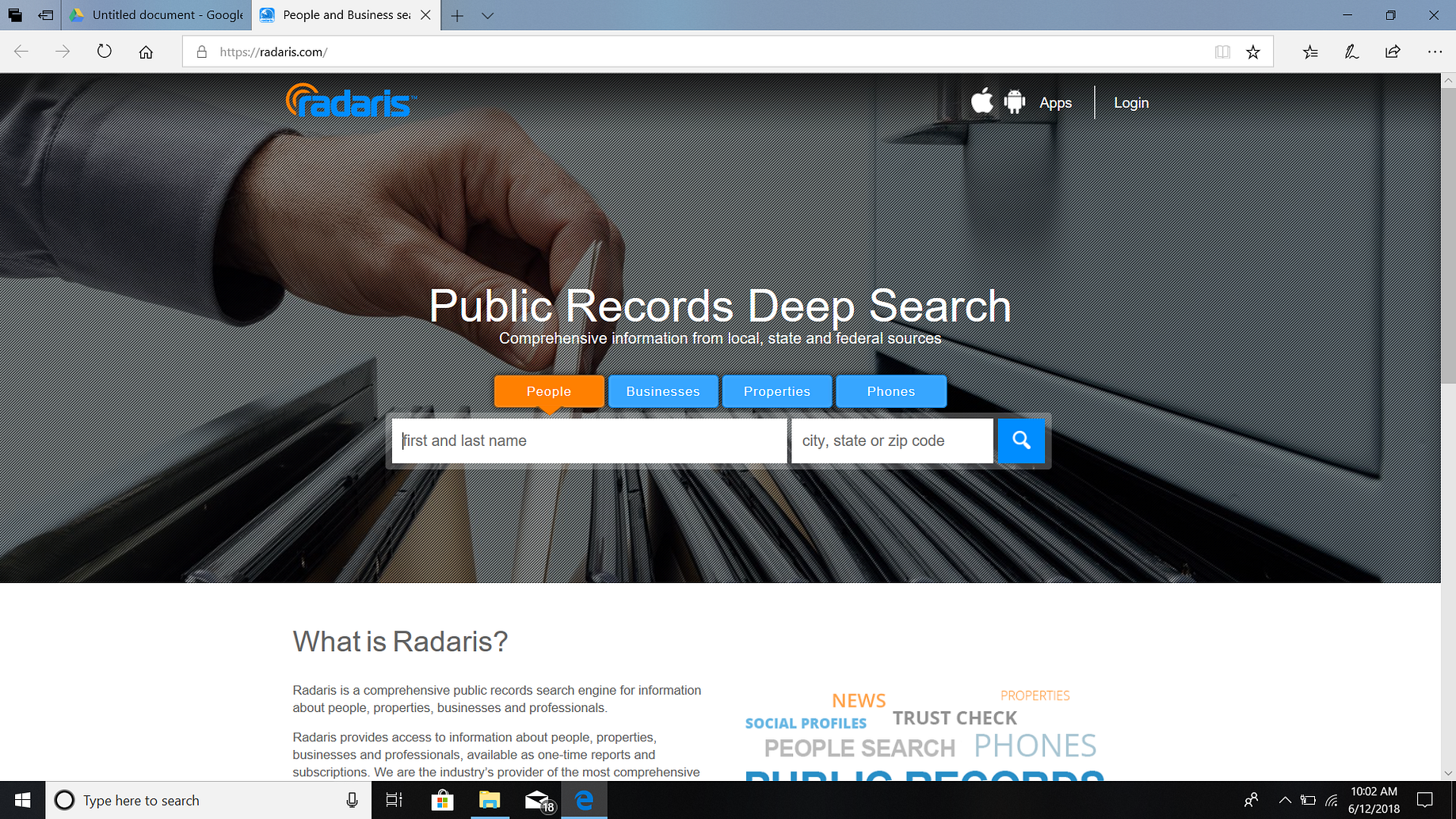The width and height of the screenshot is (1456, 819).
Task: Activate the Cortana microphone on the taskbar
Action: point(351,800)
